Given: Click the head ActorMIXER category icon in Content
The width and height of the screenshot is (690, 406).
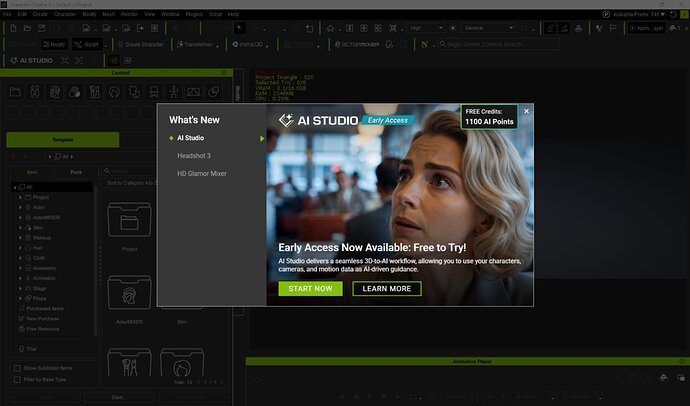Looking at the screenshot, I should [x=55, y=92].
